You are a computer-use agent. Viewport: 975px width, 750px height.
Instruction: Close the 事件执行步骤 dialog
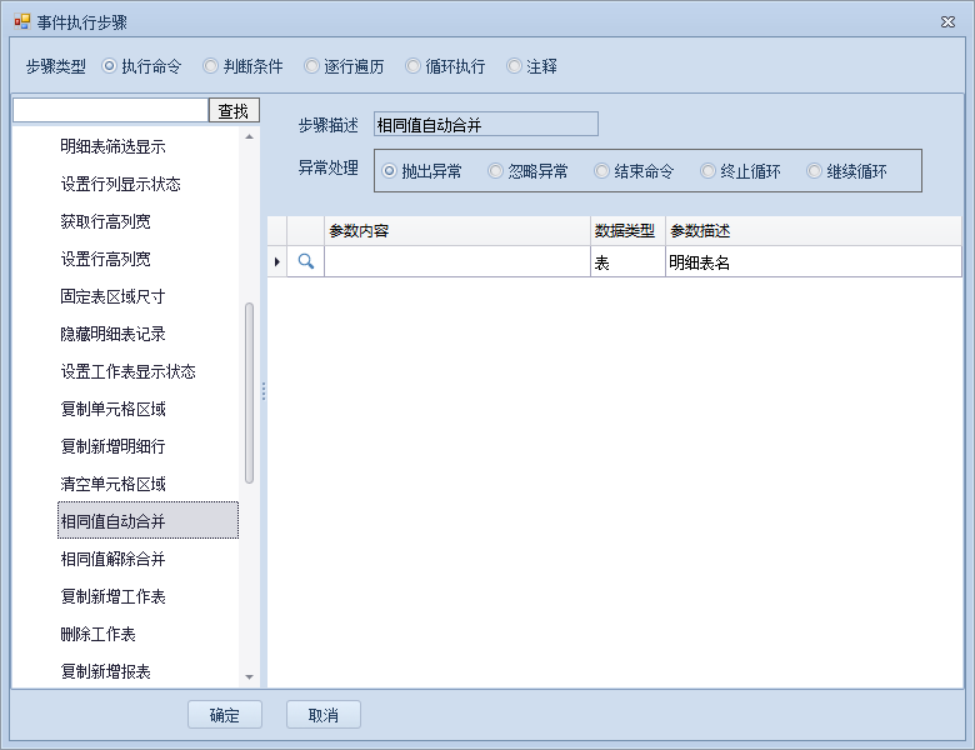click(x=948, y=22)
